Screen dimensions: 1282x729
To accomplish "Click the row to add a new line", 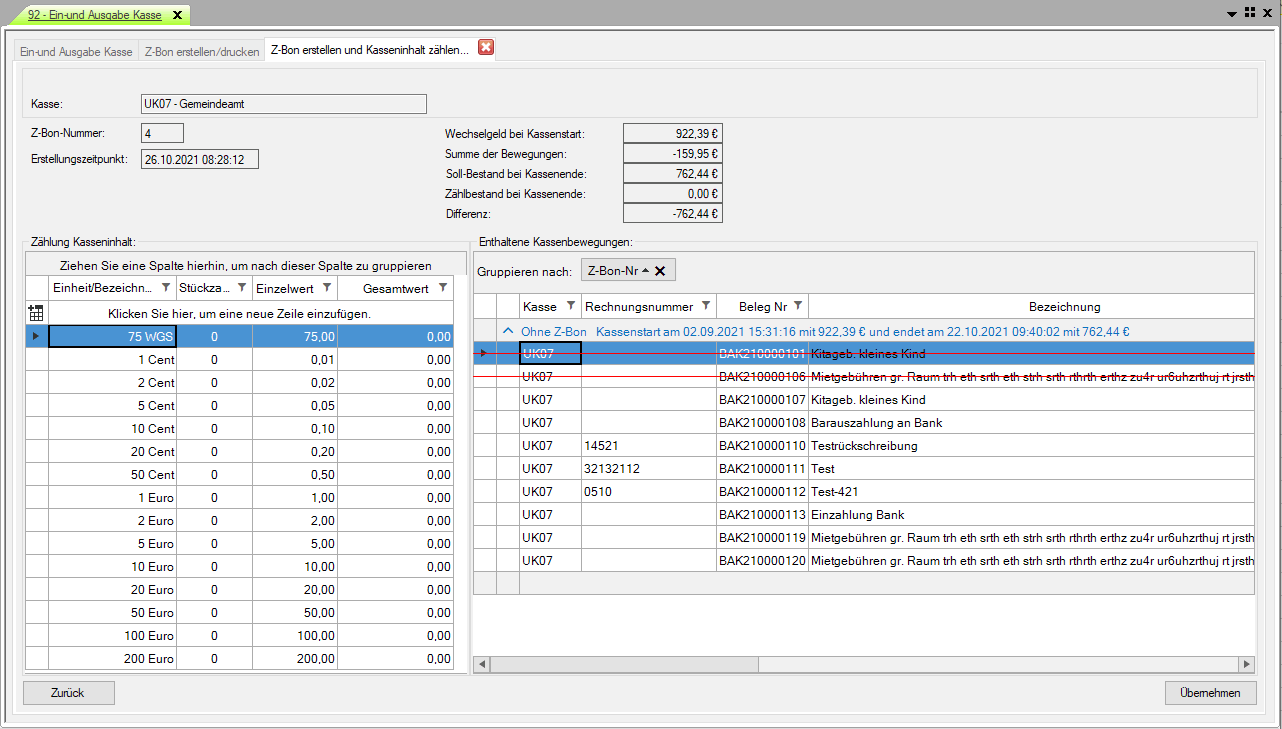I will (x=240, y=313).
